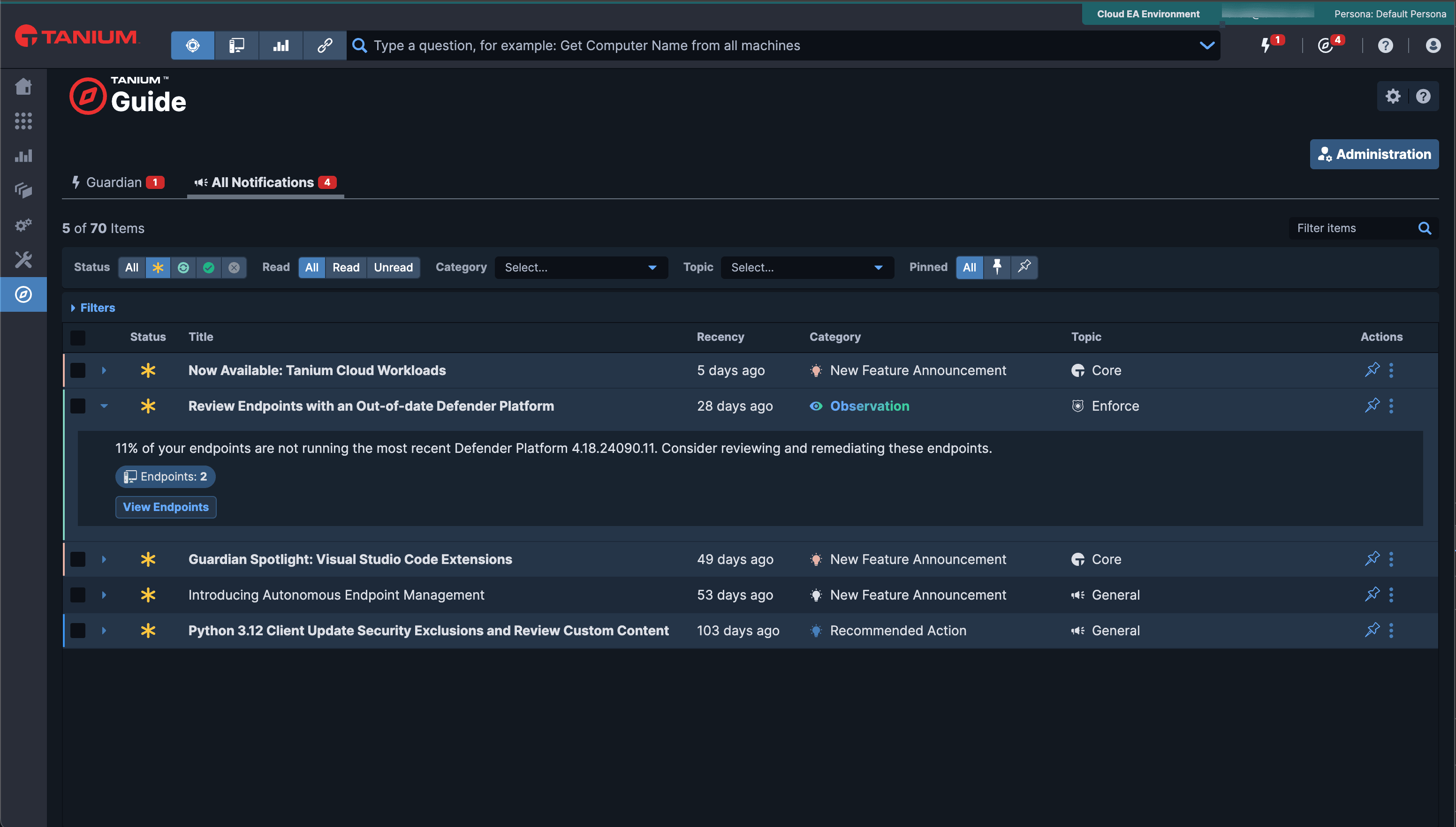Expand the Filters section

(92, 308)
